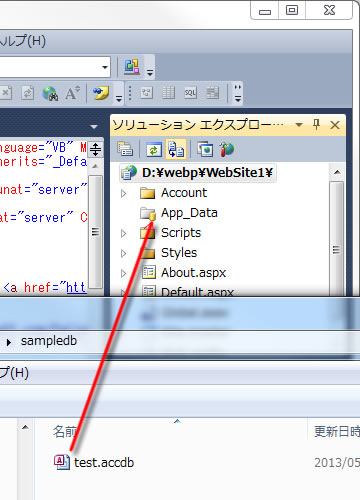Screen dimensions: 360x500
Task: Click the colored blocks toolbar icon
Action: click(x=132, y=66)
